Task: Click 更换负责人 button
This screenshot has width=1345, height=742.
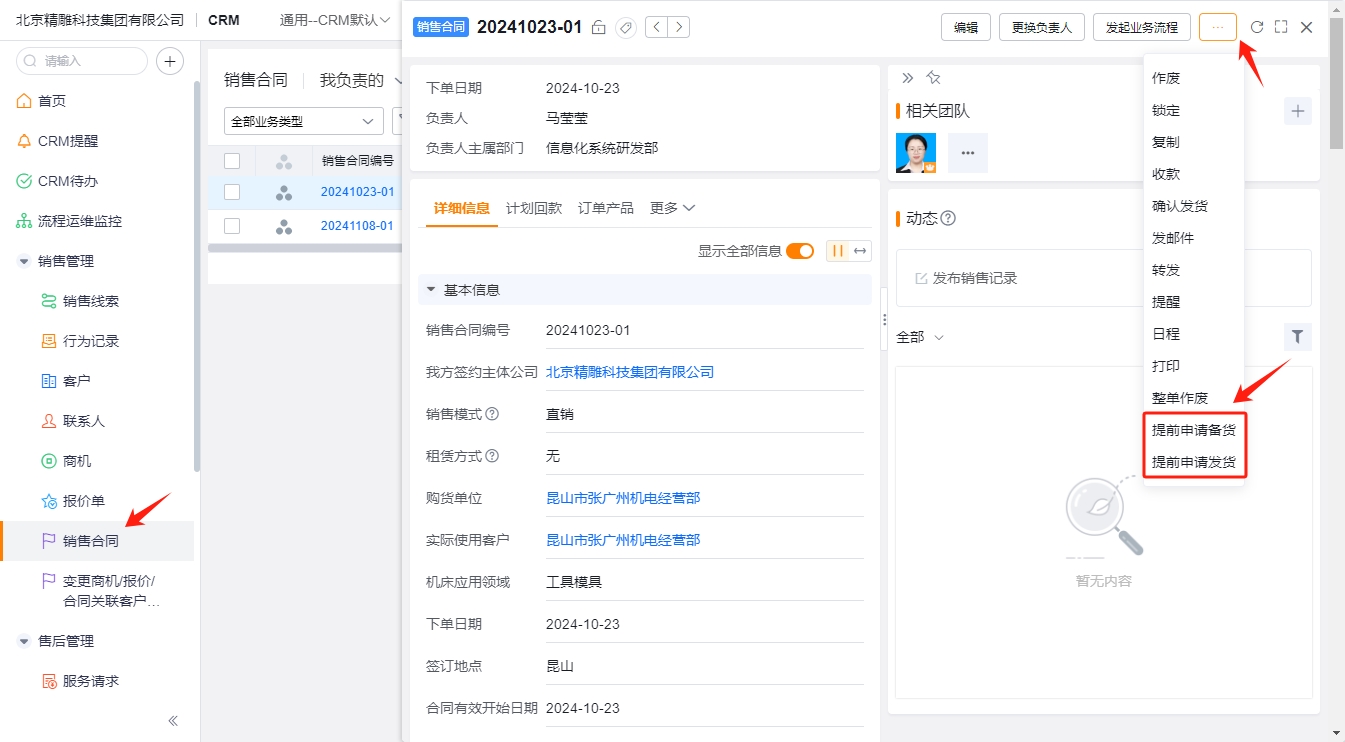Action: point(1042,27)
